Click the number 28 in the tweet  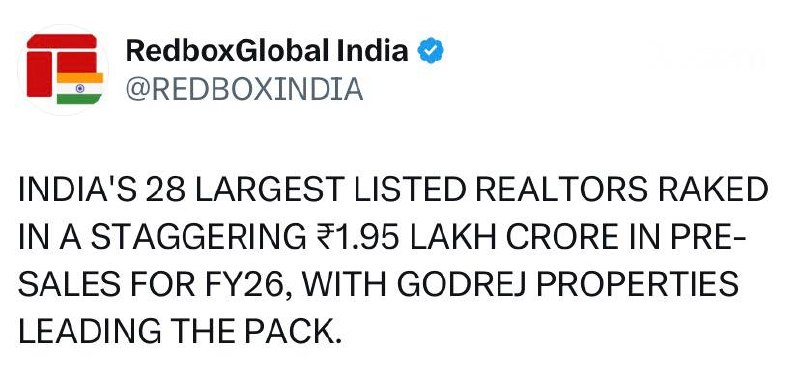click(165, 189)
